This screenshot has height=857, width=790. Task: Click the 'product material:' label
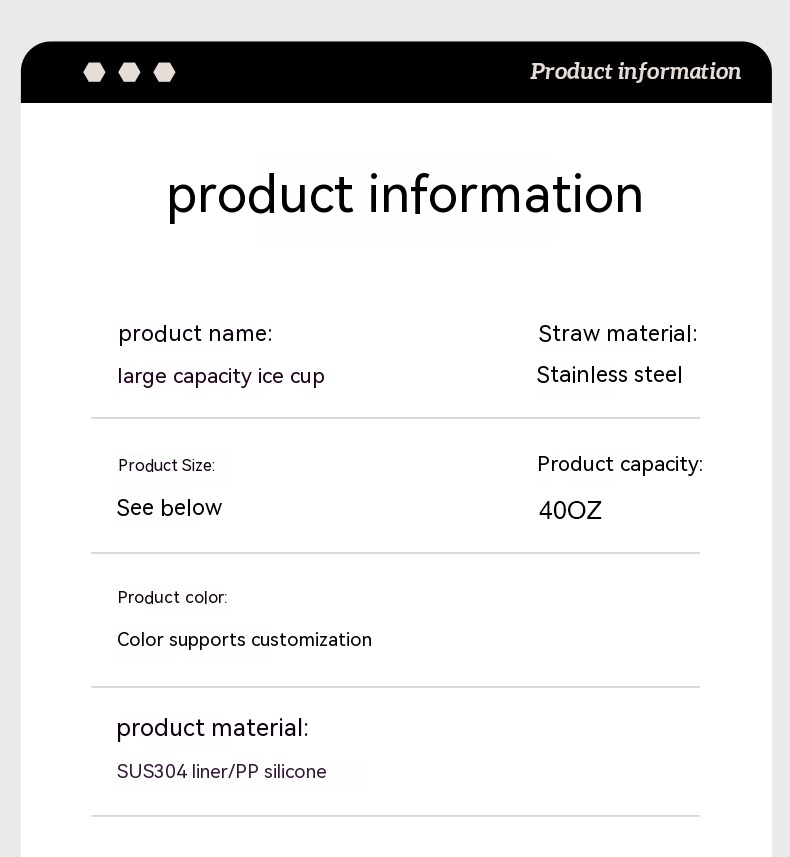click(212, 728)
